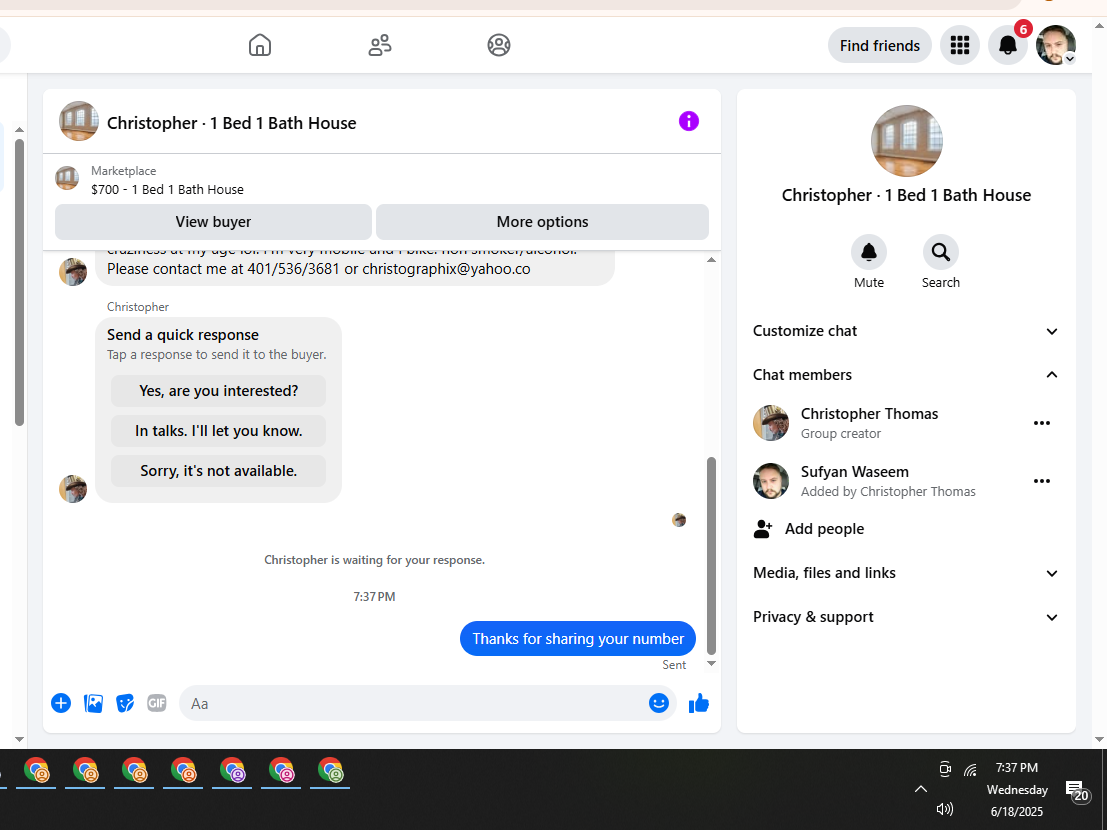Open more actions plus icon
This screenshot has height=830, width=1107.
pos(61,703)
